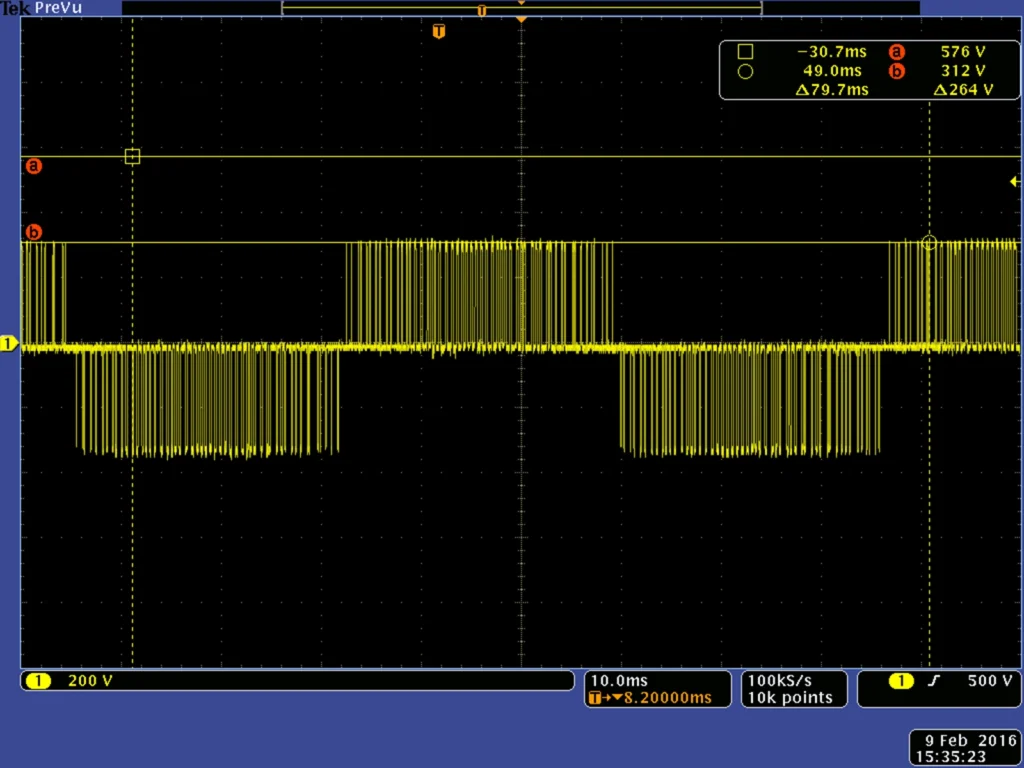Click the circle cursor icon in readout box

[x=744, y=71]
